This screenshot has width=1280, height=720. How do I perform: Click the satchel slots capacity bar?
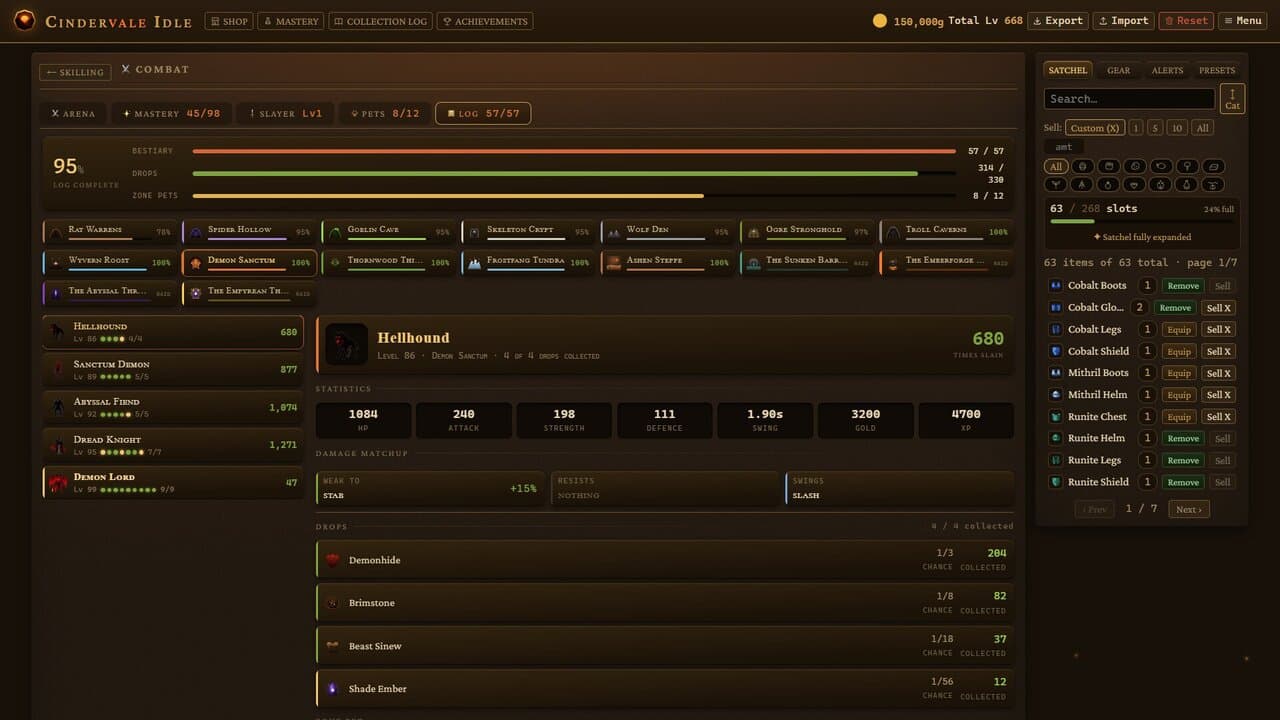tap(1142, 221)
